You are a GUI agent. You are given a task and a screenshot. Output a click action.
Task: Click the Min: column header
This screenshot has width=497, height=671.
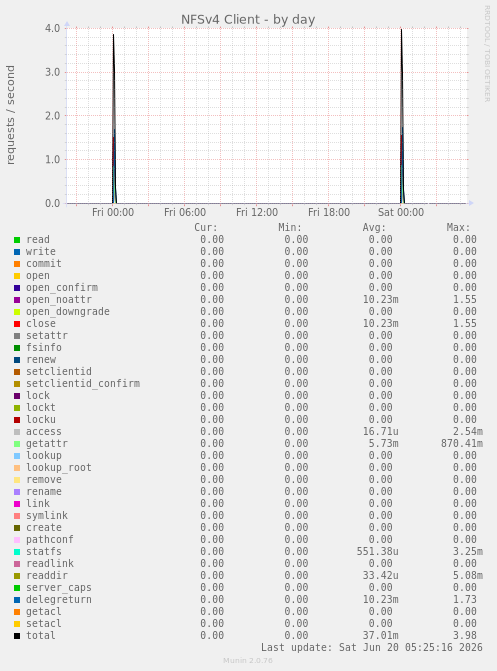point(290,227)
